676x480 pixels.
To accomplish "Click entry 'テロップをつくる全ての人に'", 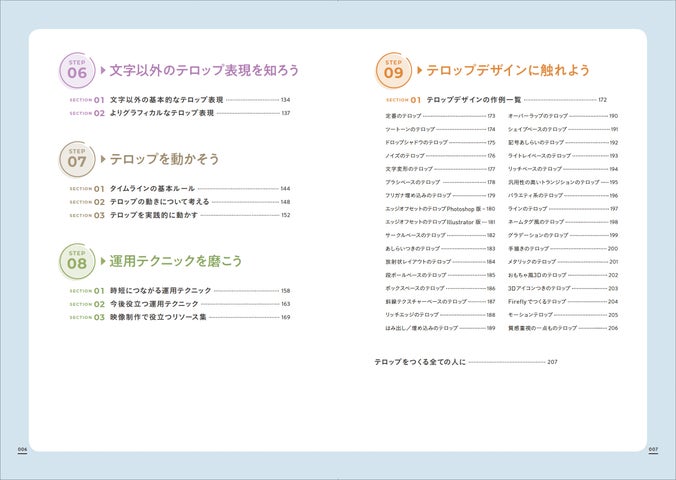I will click(x=420, y=362).
